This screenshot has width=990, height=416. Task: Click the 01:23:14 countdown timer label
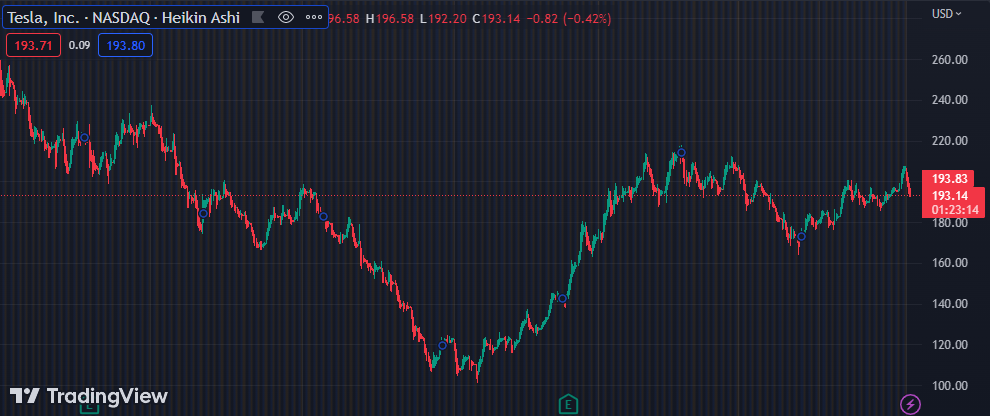[955, 210]
